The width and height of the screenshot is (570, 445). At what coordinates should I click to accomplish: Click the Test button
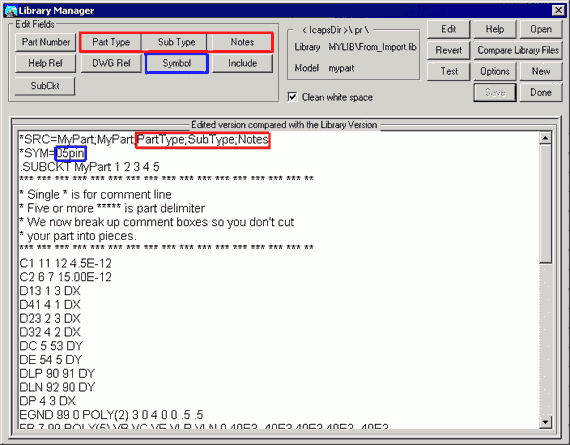click(449, 71)
